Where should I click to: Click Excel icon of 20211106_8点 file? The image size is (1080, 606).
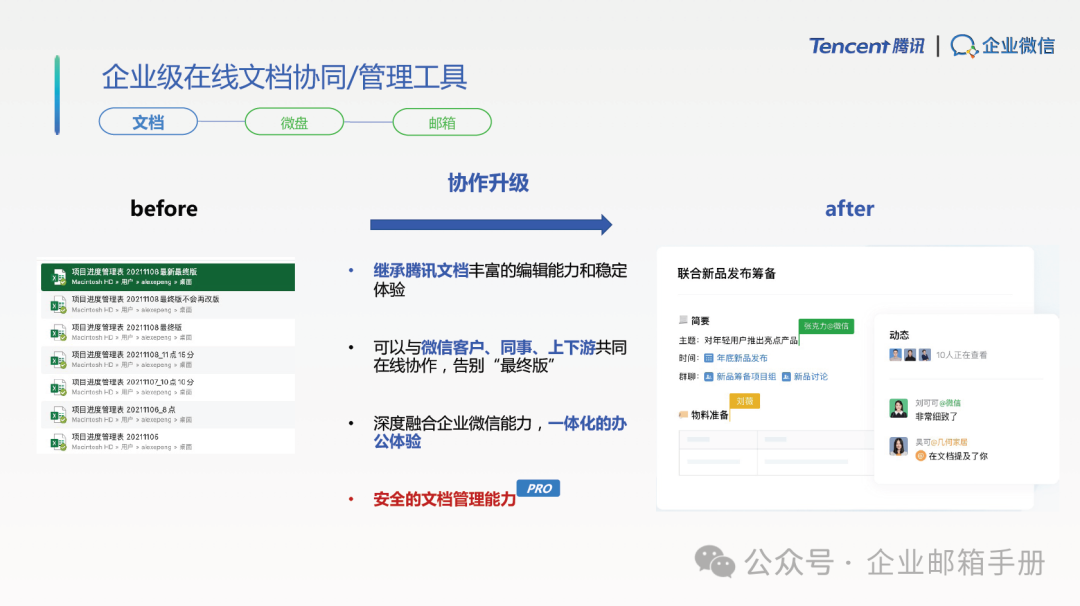pyautogui.click(x=59, y=415)
